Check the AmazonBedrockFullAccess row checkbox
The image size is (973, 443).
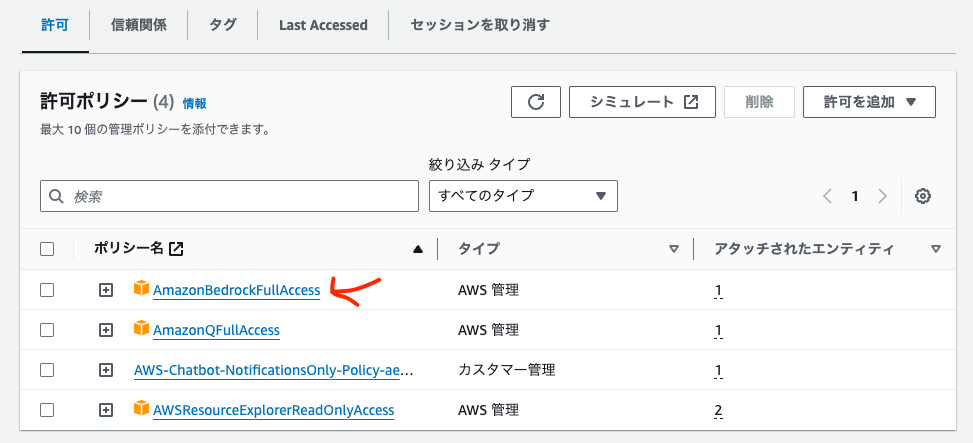click(x=46, y=290)
